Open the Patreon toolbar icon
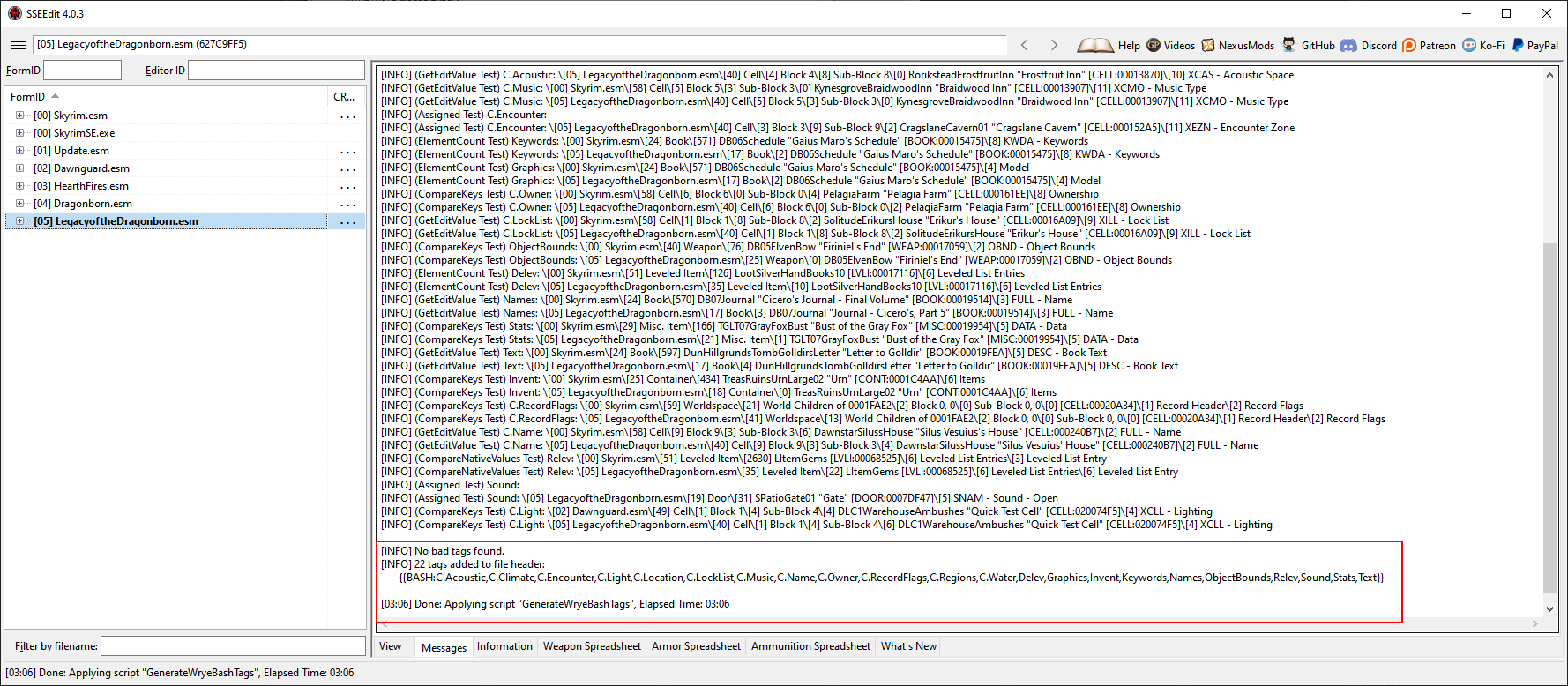The height and width of the screenshot is (686, 1568). coord(1409,45)
